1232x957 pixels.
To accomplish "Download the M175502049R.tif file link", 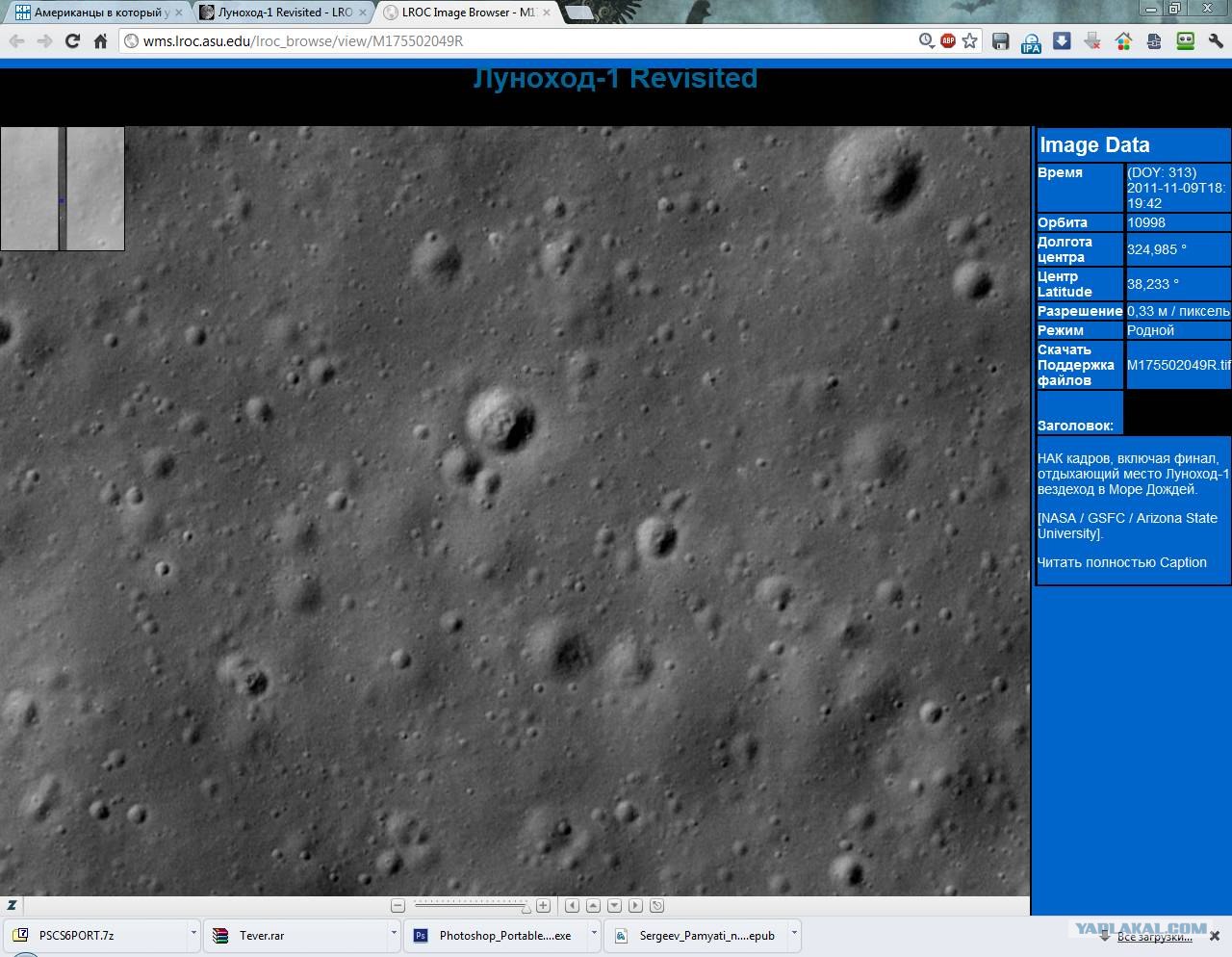I will (1179, 365).
